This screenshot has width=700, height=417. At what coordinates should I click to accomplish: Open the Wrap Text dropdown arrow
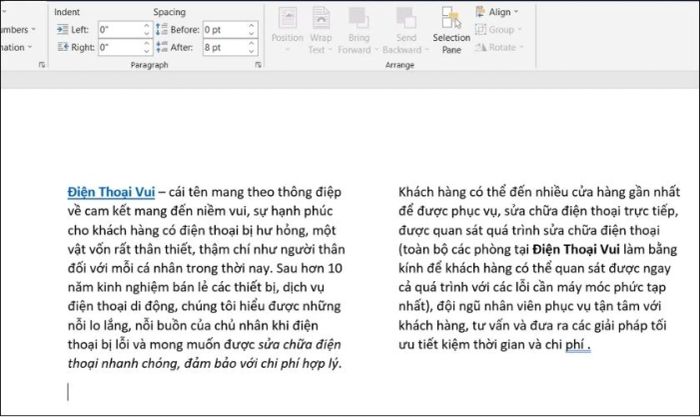point(330,50)
